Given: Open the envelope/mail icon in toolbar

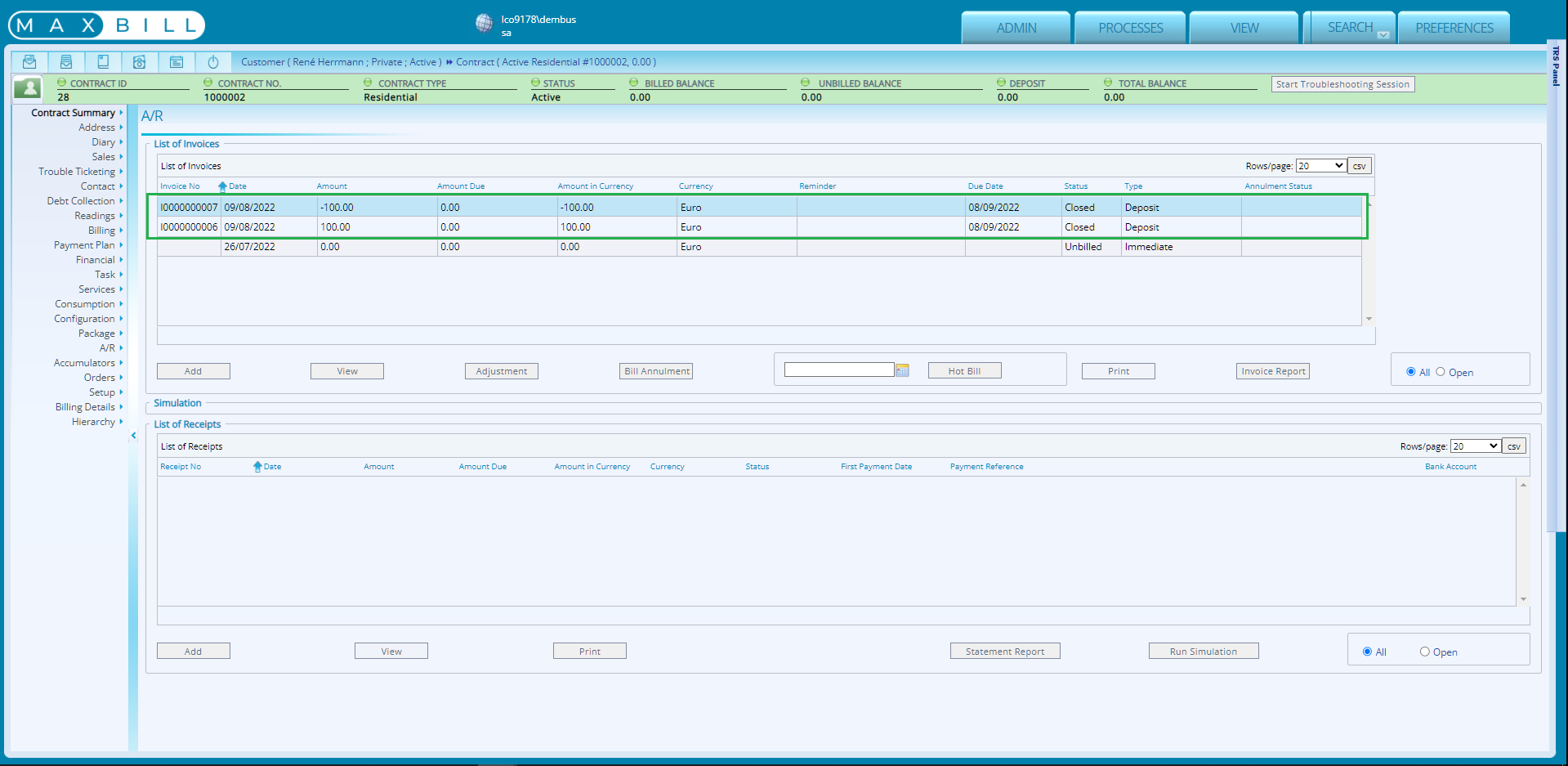Looking at the screenshot, I should click(x=29, y=61).
